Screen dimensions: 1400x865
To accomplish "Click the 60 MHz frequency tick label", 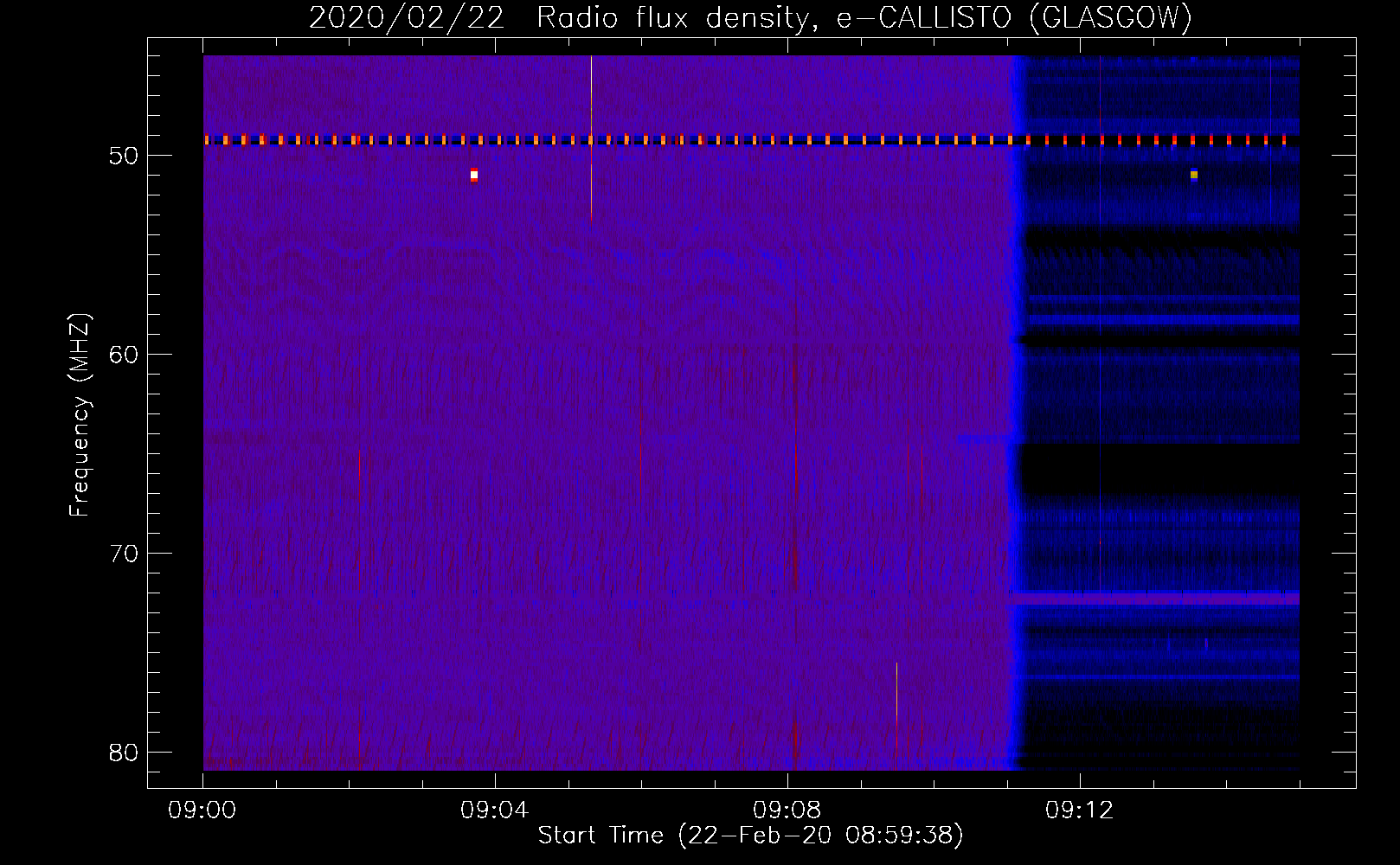I will [x=122, y=355].
